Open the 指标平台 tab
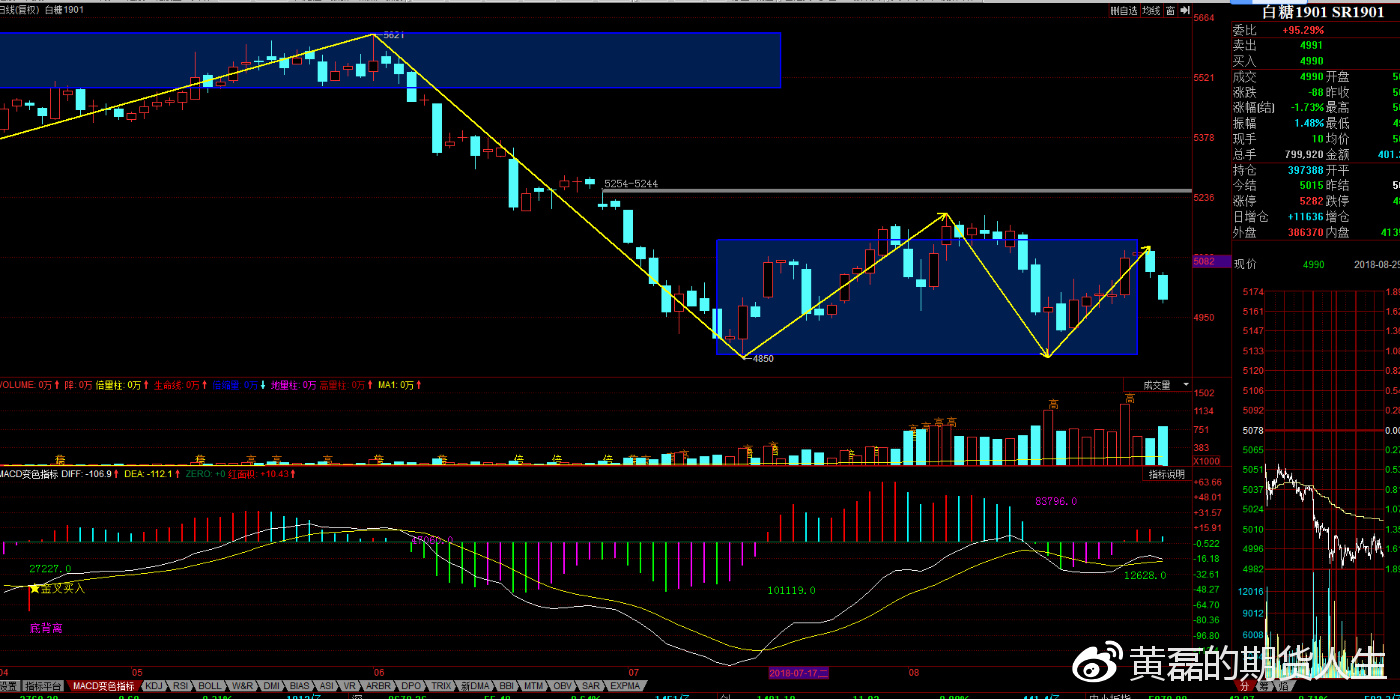The image size is (1400, 699). (43, 686)
